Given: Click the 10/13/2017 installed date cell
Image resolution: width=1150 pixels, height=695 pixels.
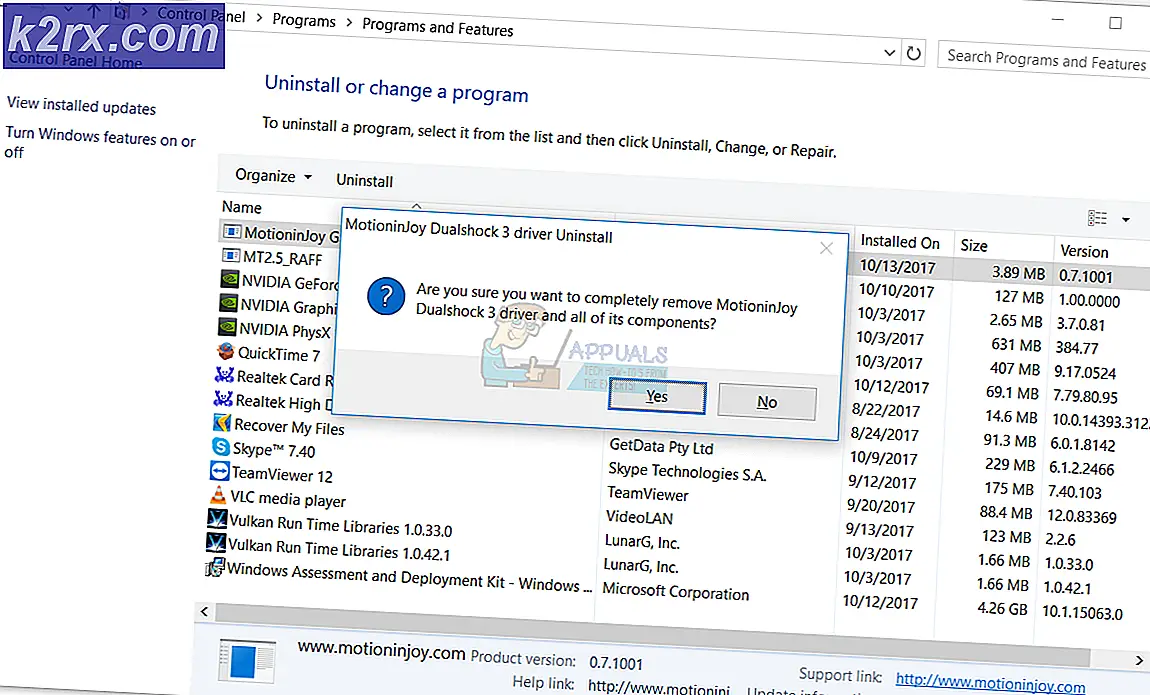Looking at the screenshot, I should pos(898,266).
